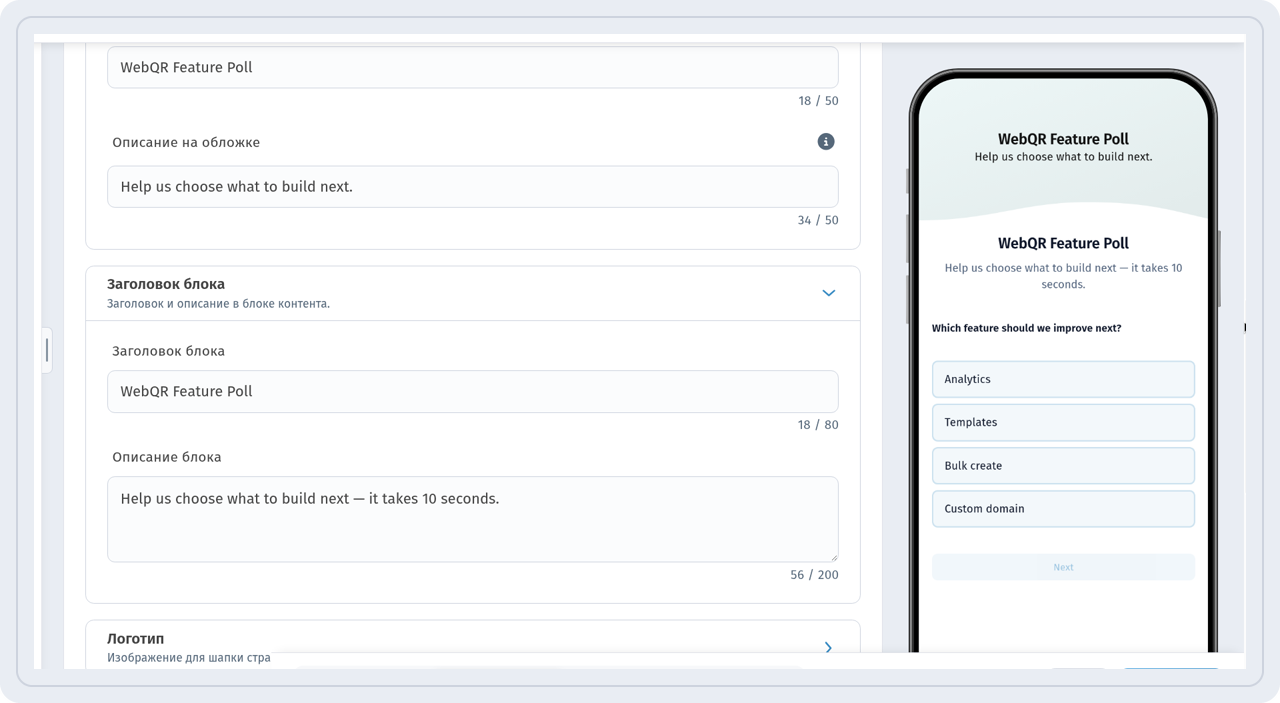
Task: Select the Custom domain poll answer
Action: pyautogui.click(x=1063, y=509)
